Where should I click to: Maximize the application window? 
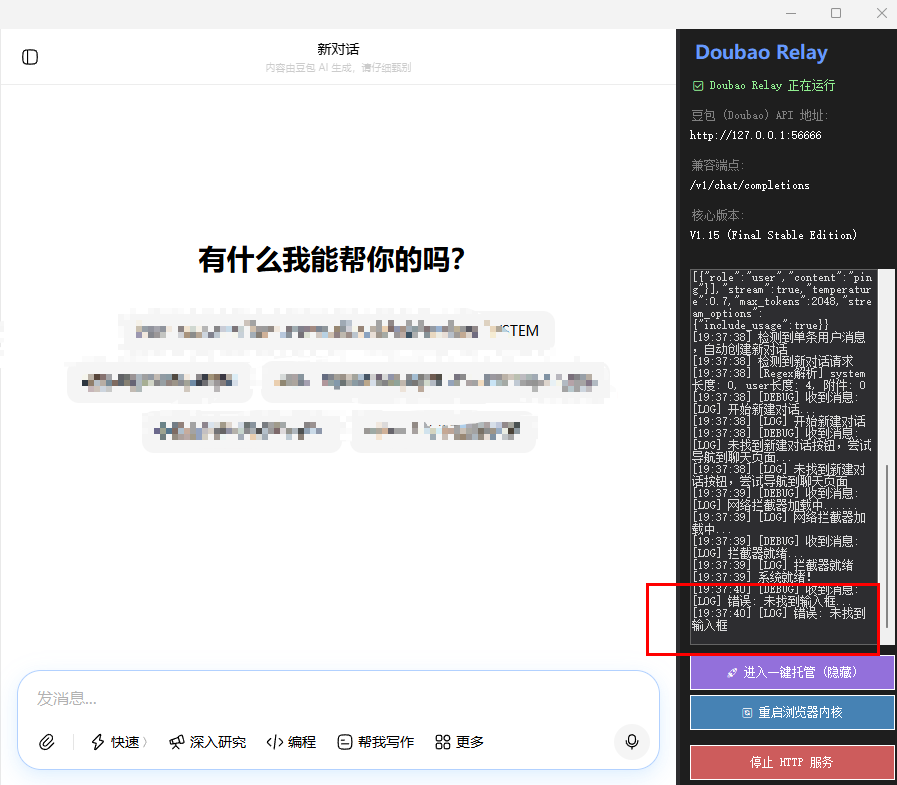836,13
